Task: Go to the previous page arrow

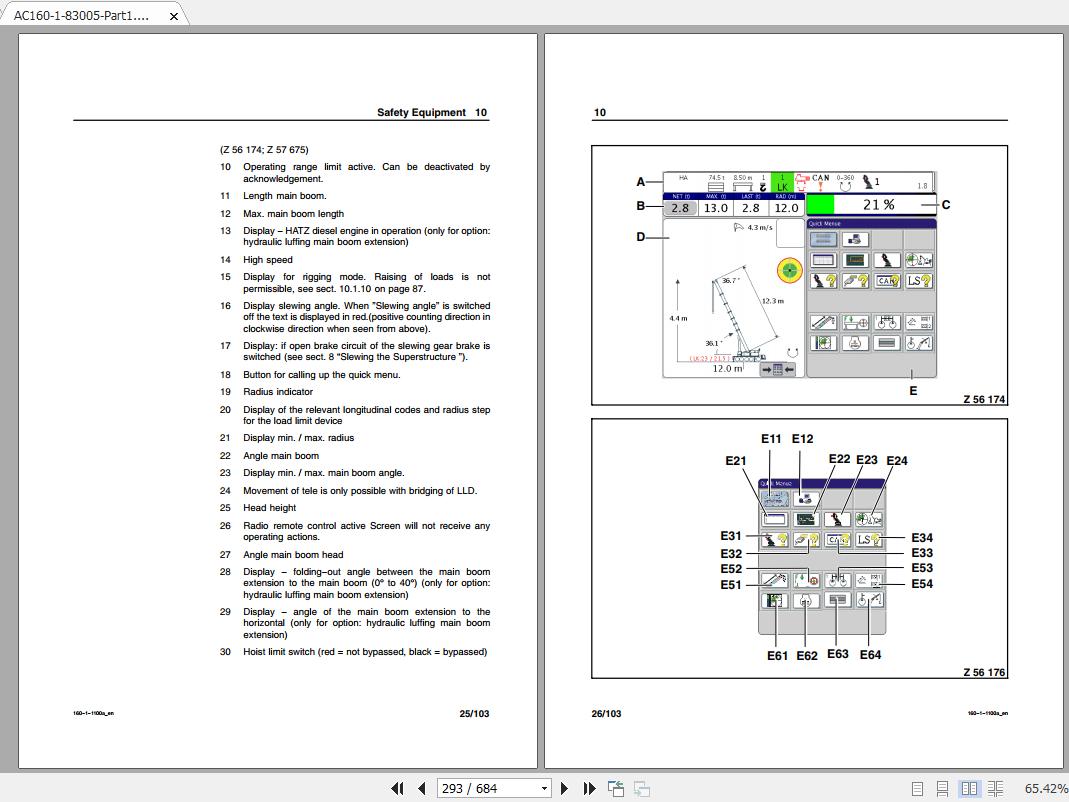Action: pyautogui.click(x=422, y=788)
